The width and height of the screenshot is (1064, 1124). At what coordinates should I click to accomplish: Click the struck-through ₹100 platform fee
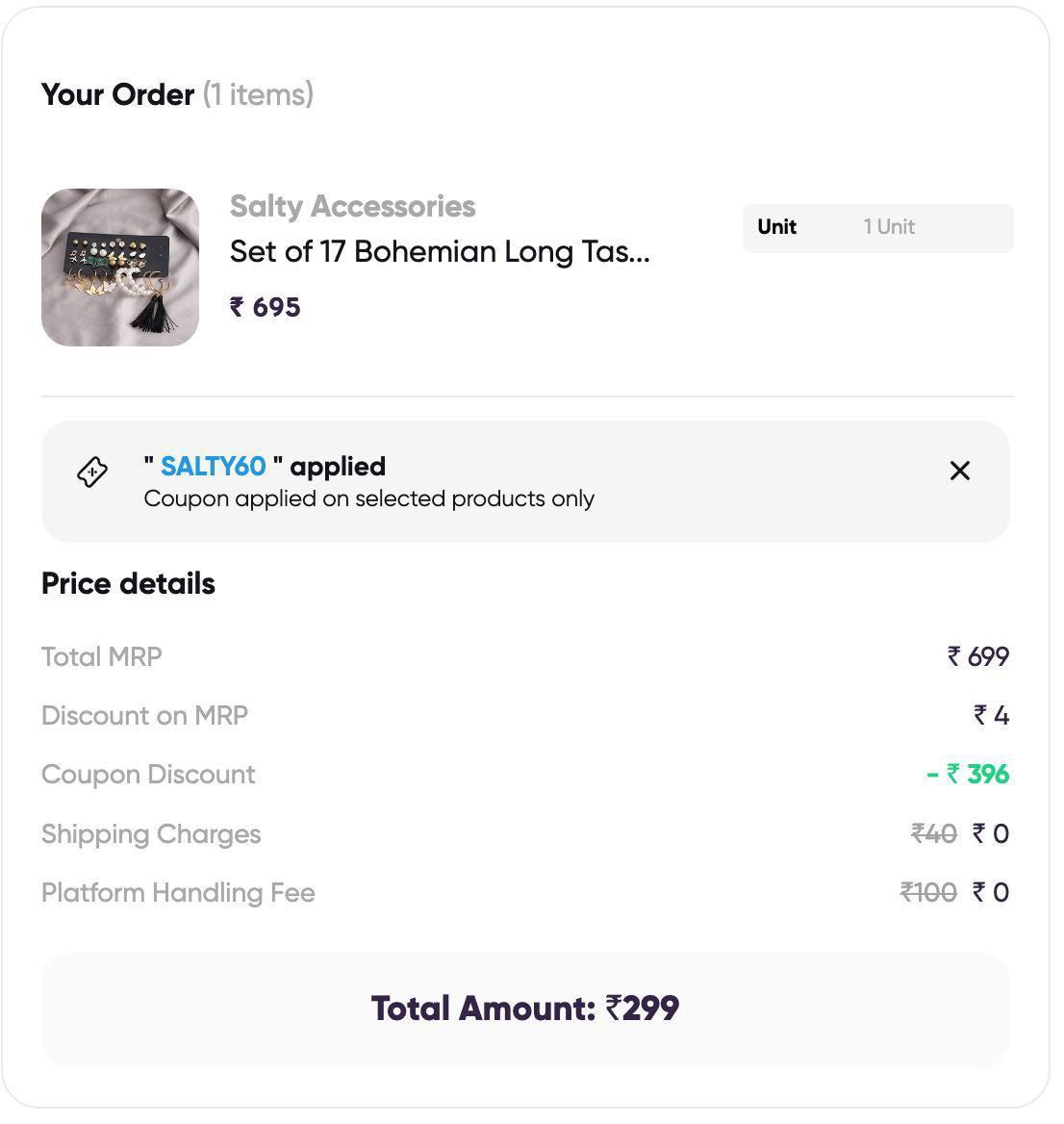[928, 892]
